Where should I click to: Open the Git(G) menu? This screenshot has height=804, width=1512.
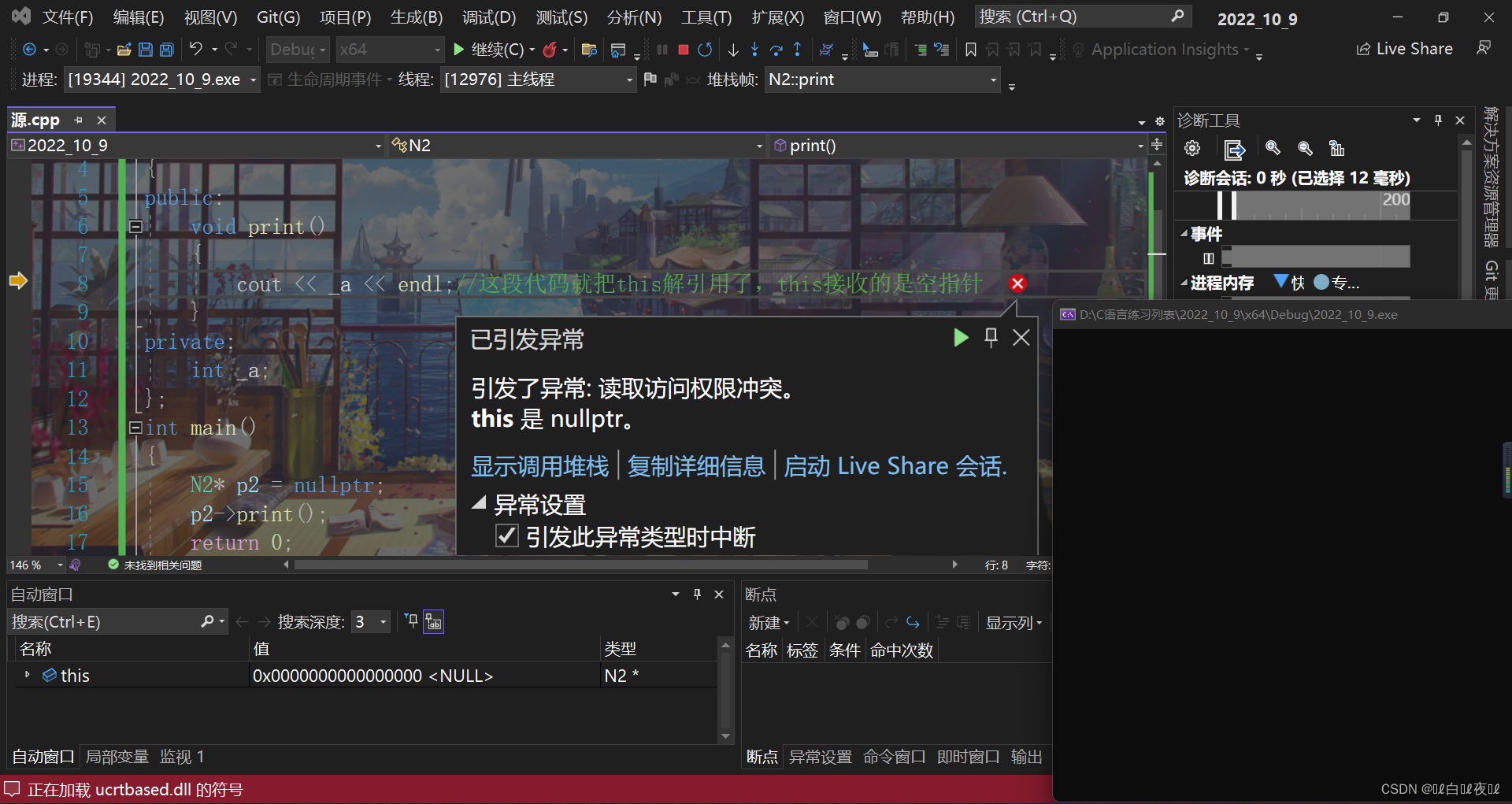(x=278, y=17)
